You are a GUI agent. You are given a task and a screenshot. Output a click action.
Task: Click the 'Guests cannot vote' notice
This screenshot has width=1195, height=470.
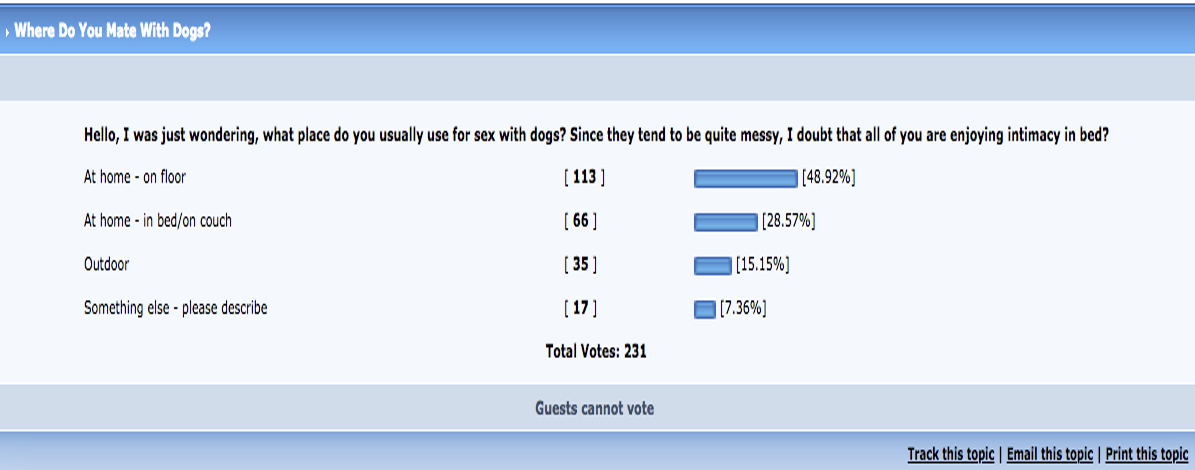coord(594,408)
